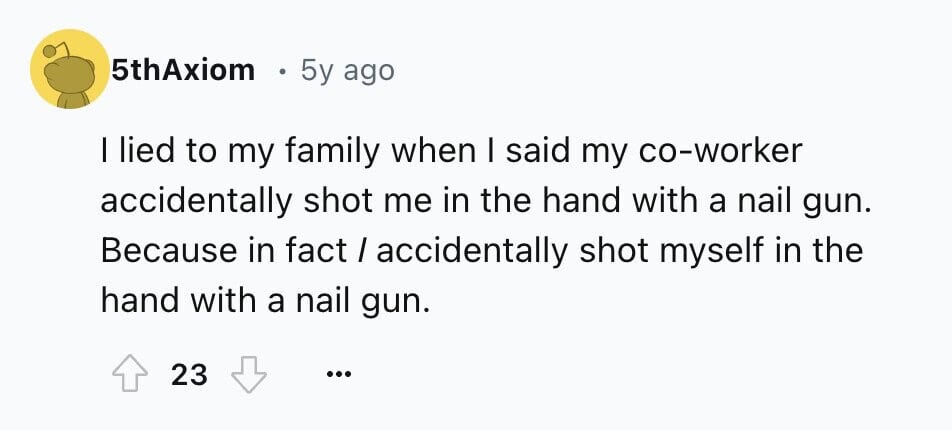952x430 pixels.
Task: Open the 5thAxiom user profile
Action: [183, 70]
